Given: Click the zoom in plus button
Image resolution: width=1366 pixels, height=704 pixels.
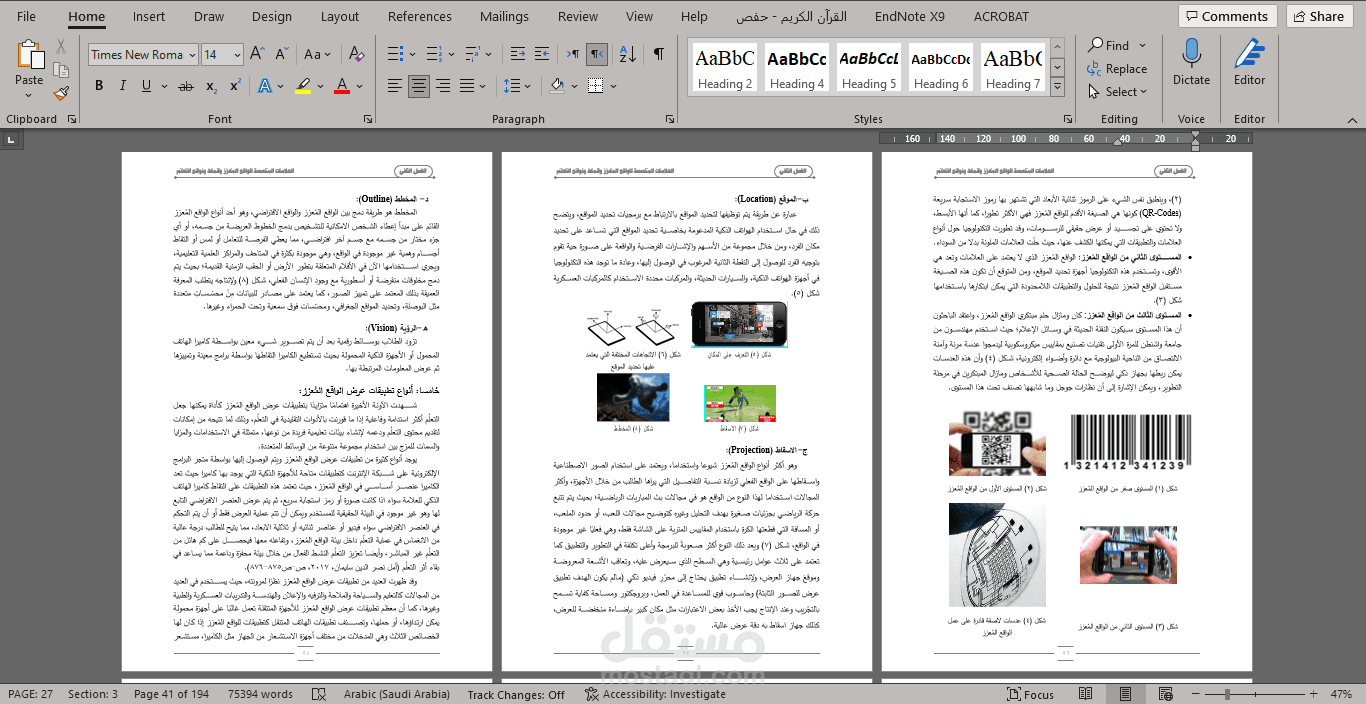Looking at the screenshot, I should pos(1315,694).
